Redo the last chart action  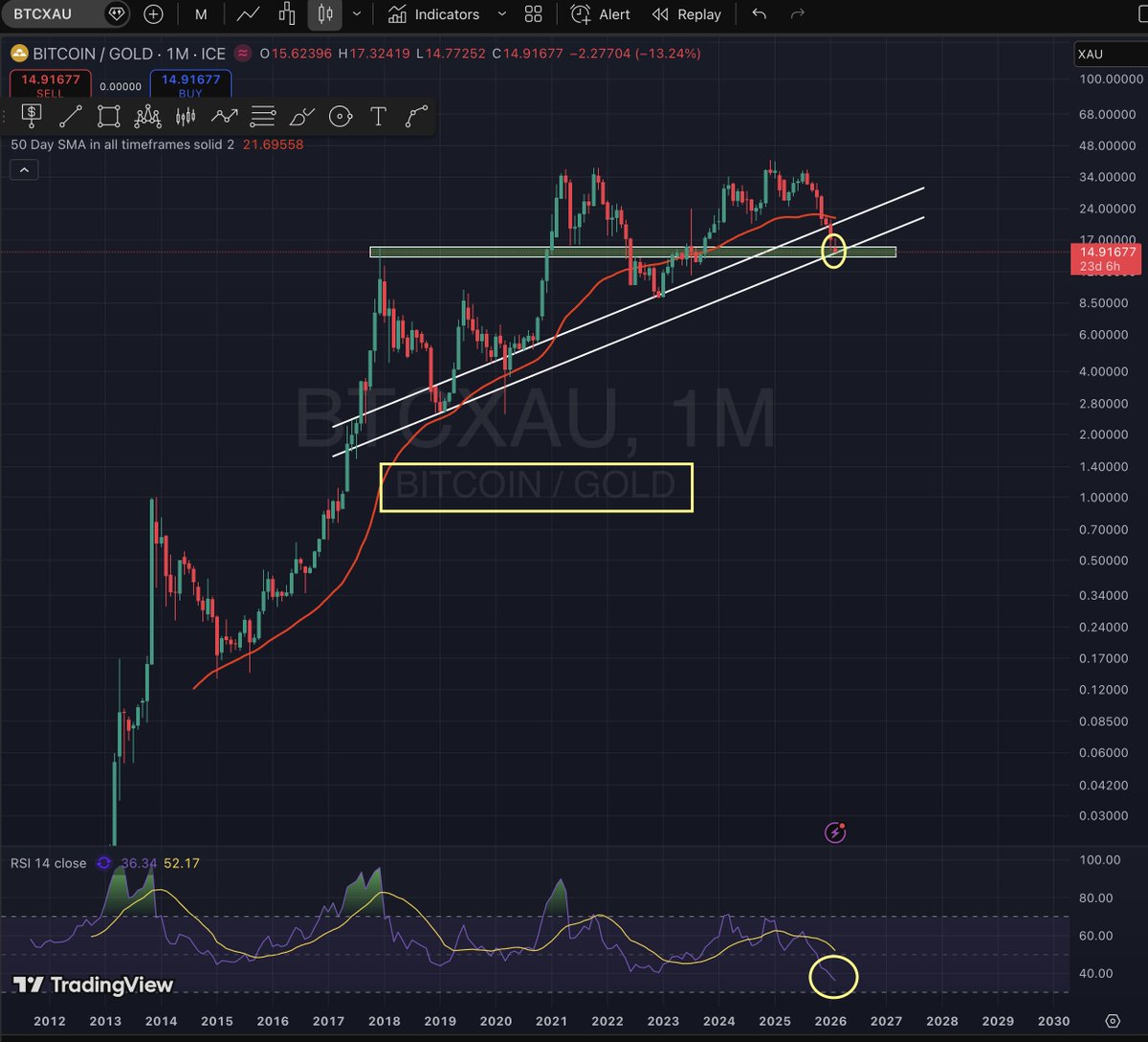pos(797,14)
